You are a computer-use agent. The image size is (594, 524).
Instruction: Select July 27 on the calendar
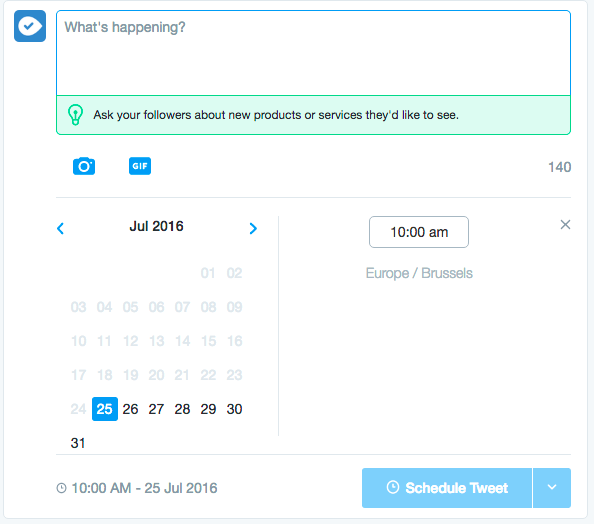pyautogui.click(x=156, y=409)
